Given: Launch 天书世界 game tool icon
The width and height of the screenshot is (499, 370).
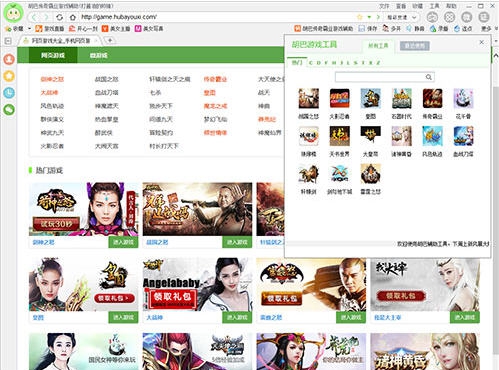Looking at the screenshot, I should (339, 136).
